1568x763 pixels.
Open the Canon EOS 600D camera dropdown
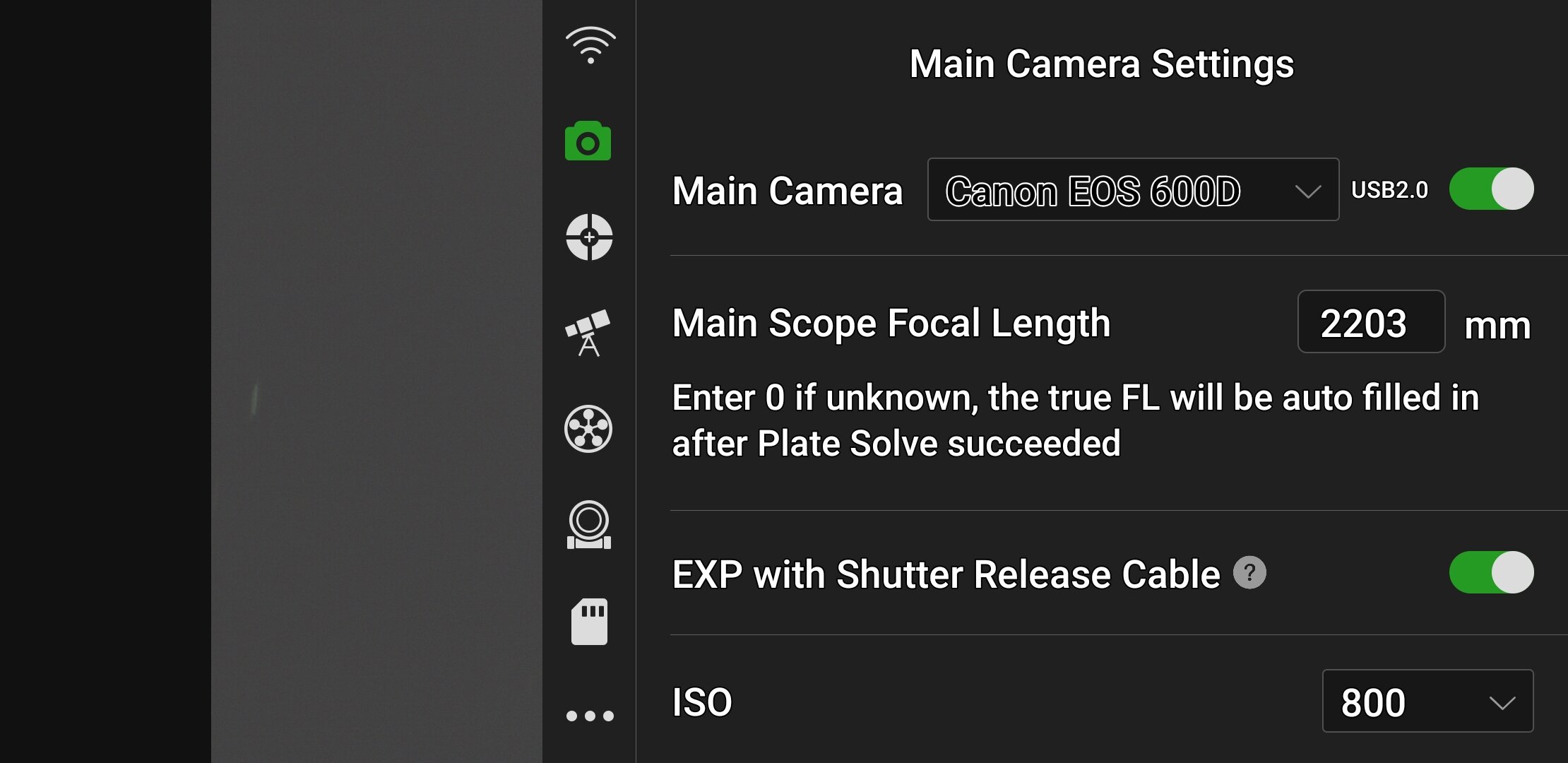click(x=1132, y=190)
